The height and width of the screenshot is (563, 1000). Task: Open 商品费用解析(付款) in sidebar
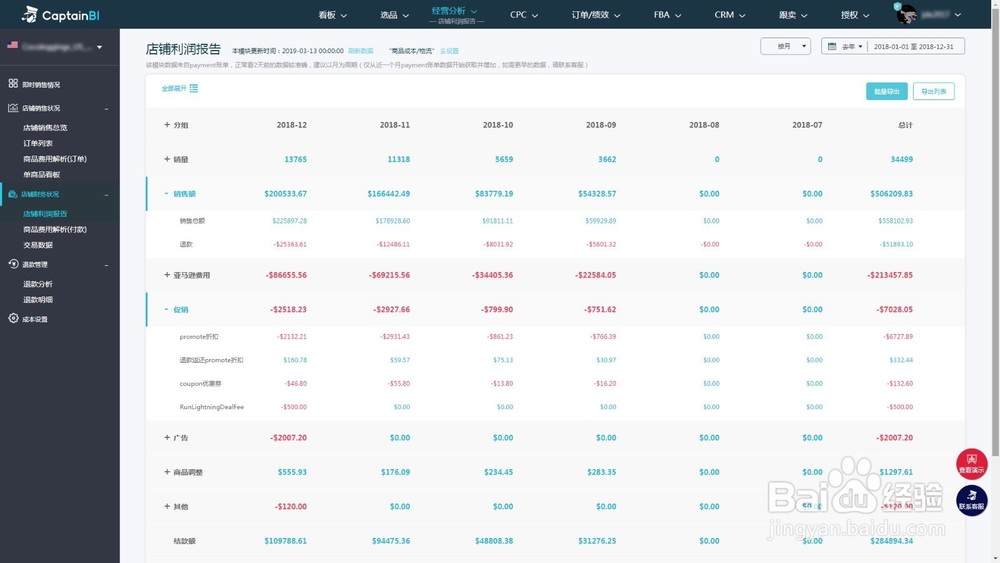coord(55,230)
